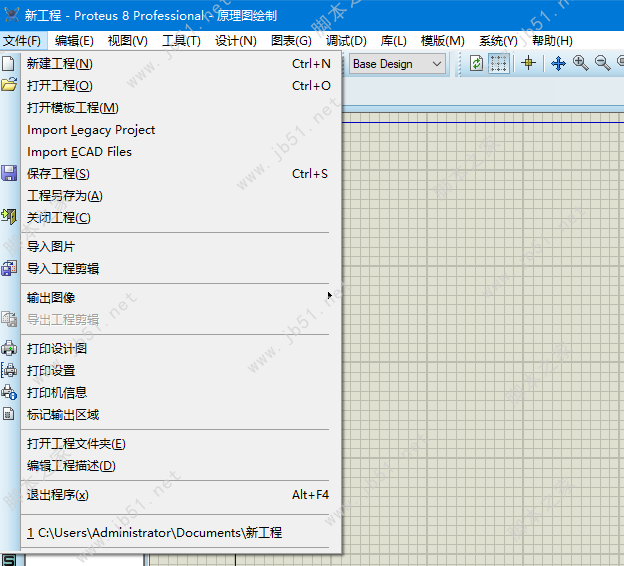Select 打开模板工程(M) menu entry
The width and height of the screenshot is (624, 566).
point(181,107)
